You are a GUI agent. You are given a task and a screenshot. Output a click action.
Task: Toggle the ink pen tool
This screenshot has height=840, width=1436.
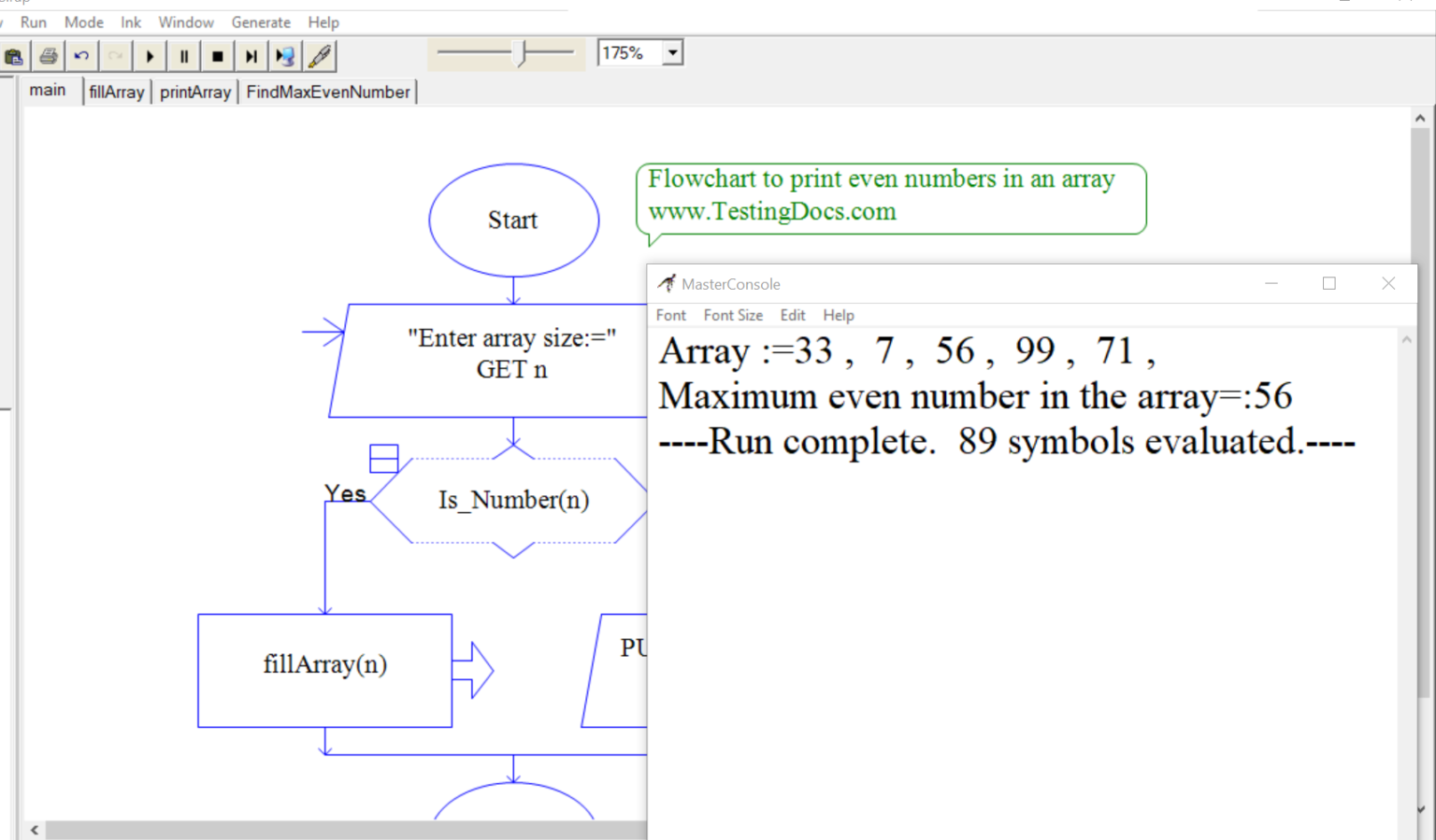click(x=320, y=57)
